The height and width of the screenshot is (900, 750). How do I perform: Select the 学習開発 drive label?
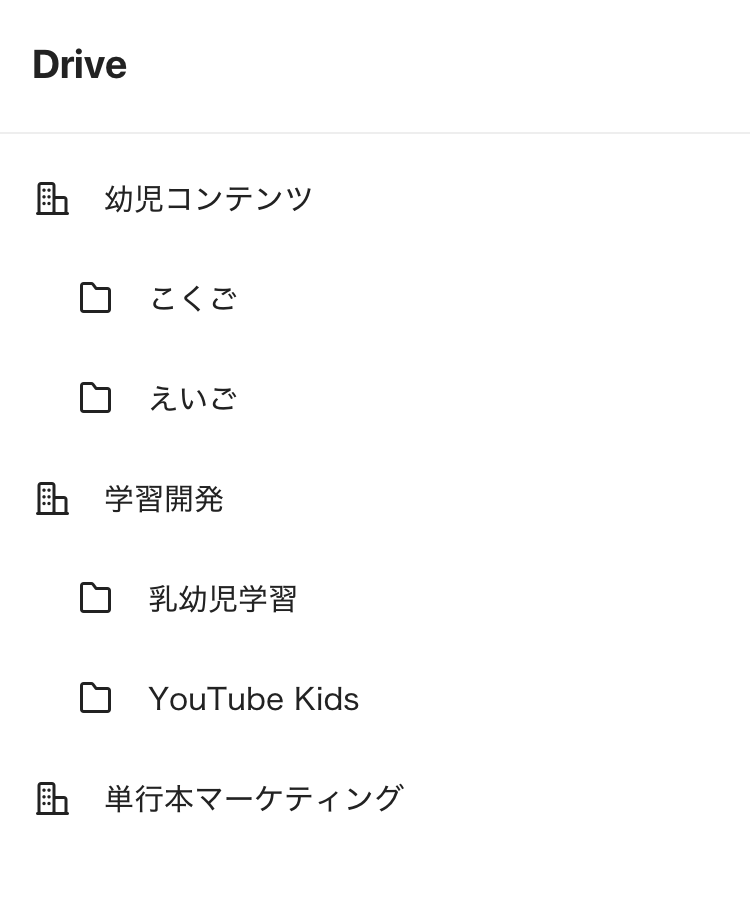pos(164,498)
